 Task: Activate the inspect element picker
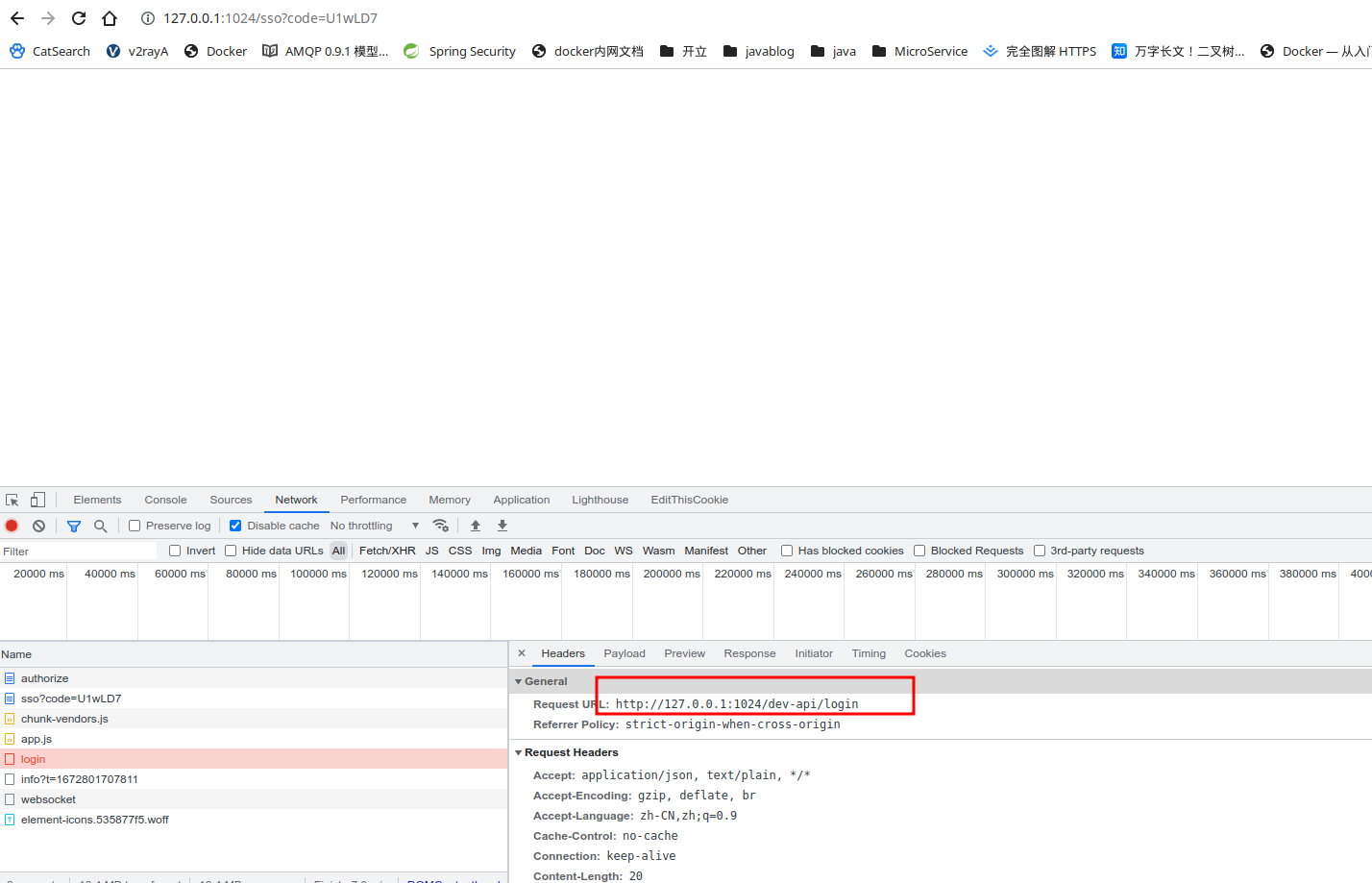pyautogui.click(x=12, y=500)
